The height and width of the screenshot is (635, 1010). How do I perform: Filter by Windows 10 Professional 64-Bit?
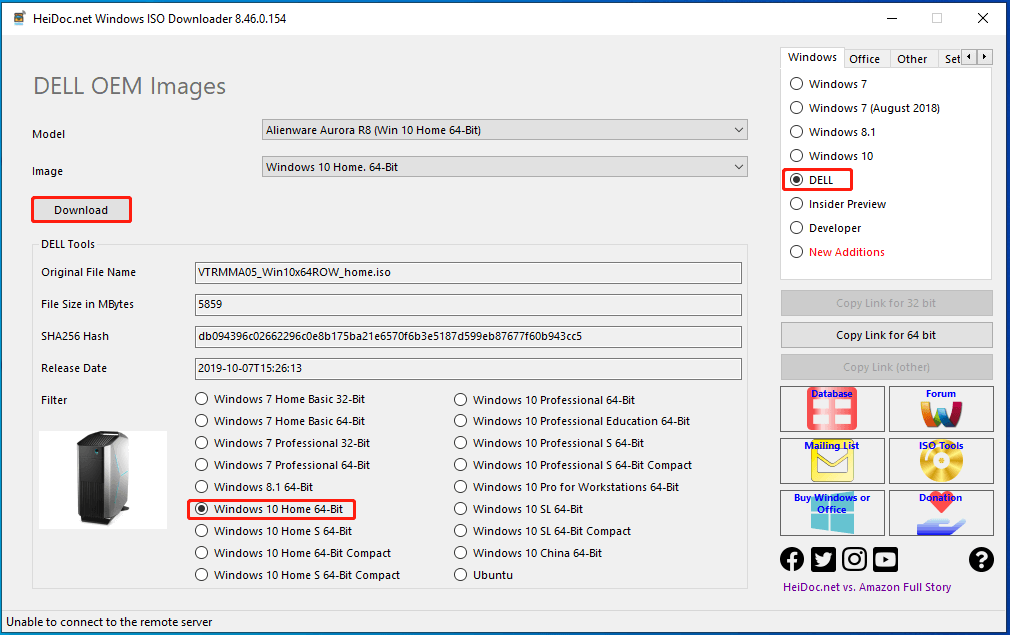(544, 400)
